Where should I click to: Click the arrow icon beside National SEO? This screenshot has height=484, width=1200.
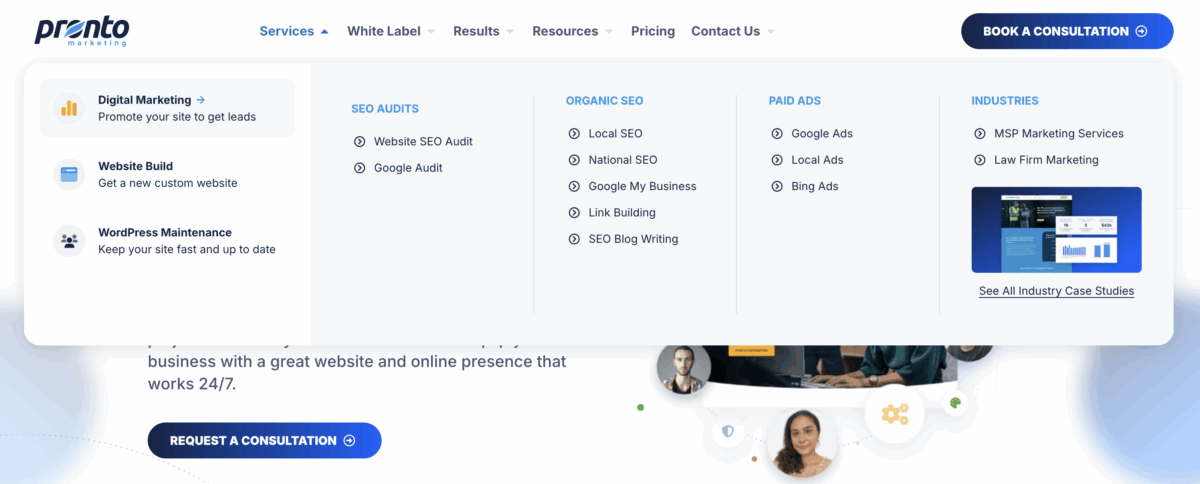point(574,160)
